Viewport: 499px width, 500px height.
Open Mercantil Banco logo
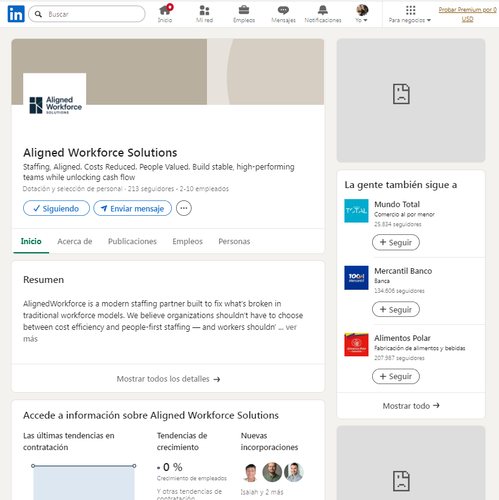coord(356,278)
